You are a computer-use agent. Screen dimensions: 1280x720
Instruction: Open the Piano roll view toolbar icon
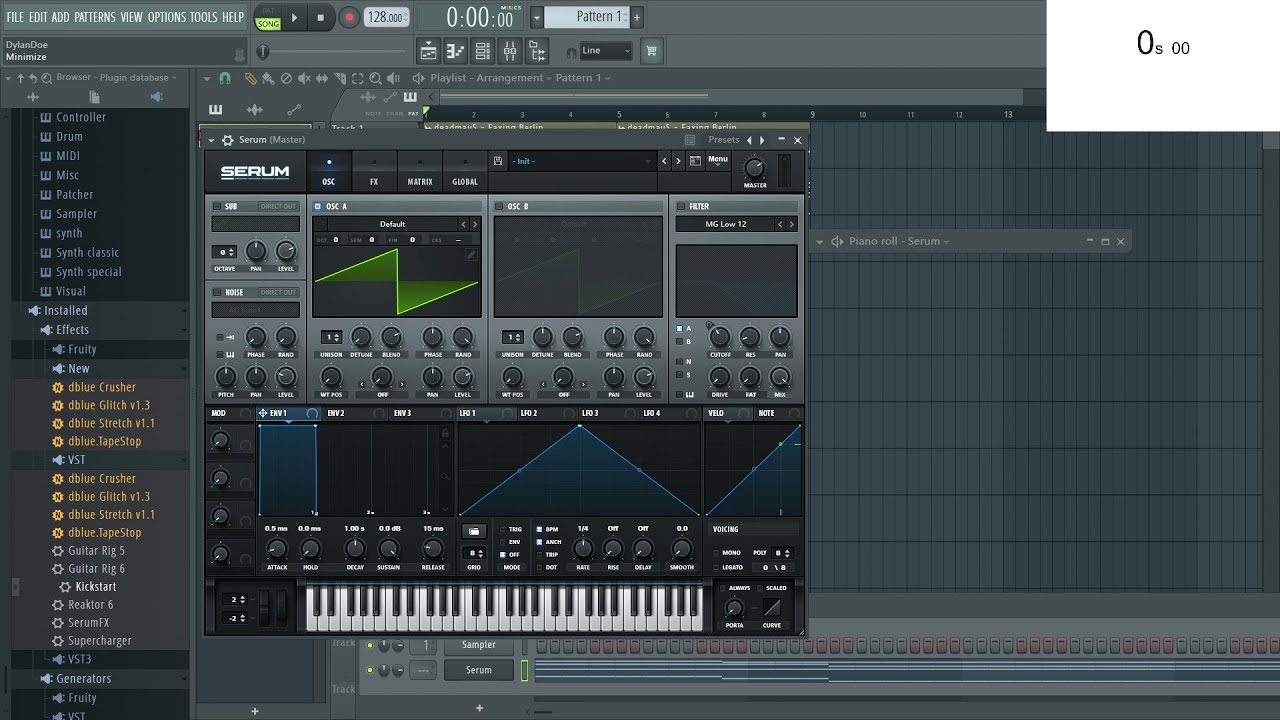tap(455, 51)
